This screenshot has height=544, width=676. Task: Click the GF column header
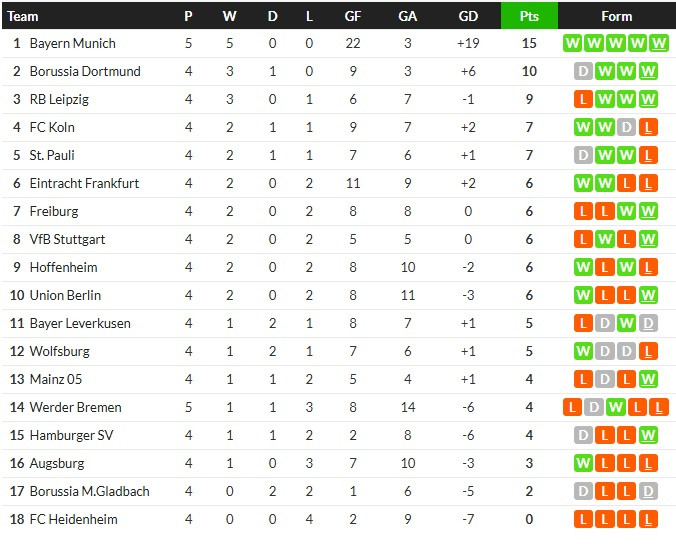[x=353, y=16]
